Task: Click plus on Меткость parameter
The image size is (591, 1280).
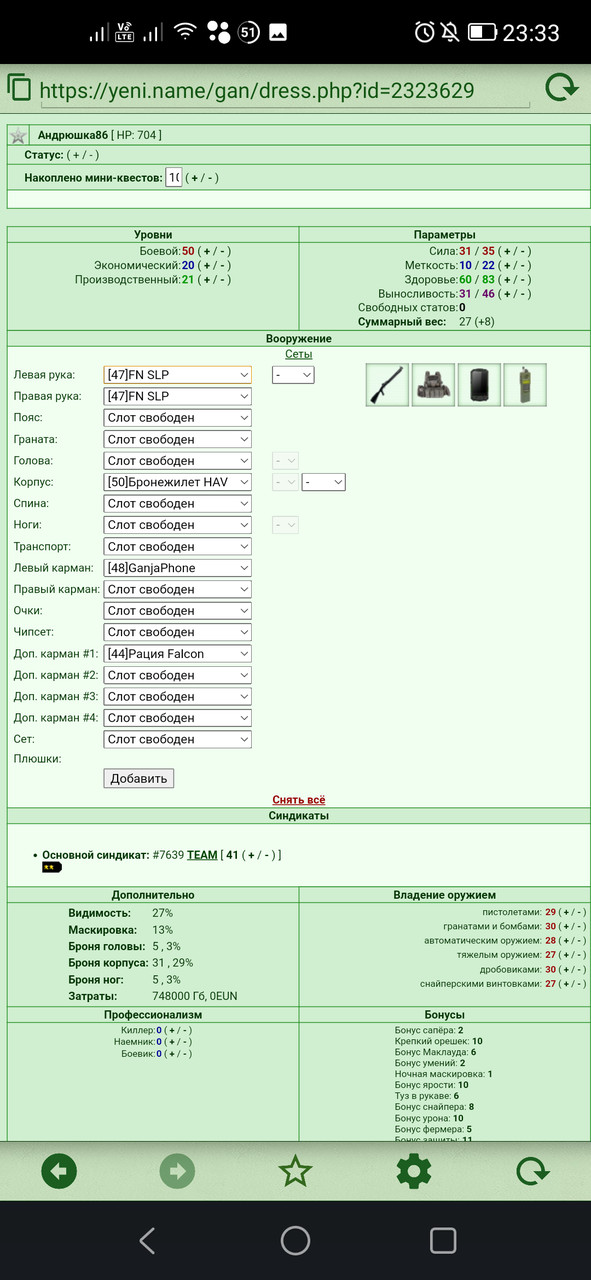Action: [x=506, y=265]
